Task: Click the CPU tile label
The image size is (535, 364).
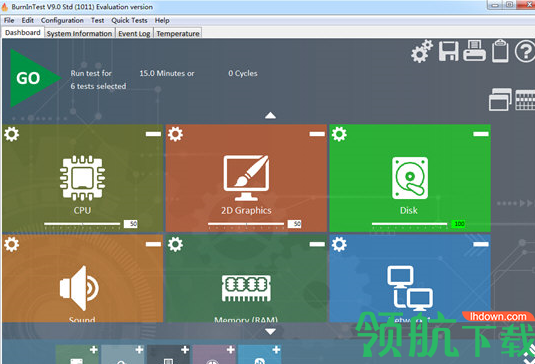Action: point(82,210)
